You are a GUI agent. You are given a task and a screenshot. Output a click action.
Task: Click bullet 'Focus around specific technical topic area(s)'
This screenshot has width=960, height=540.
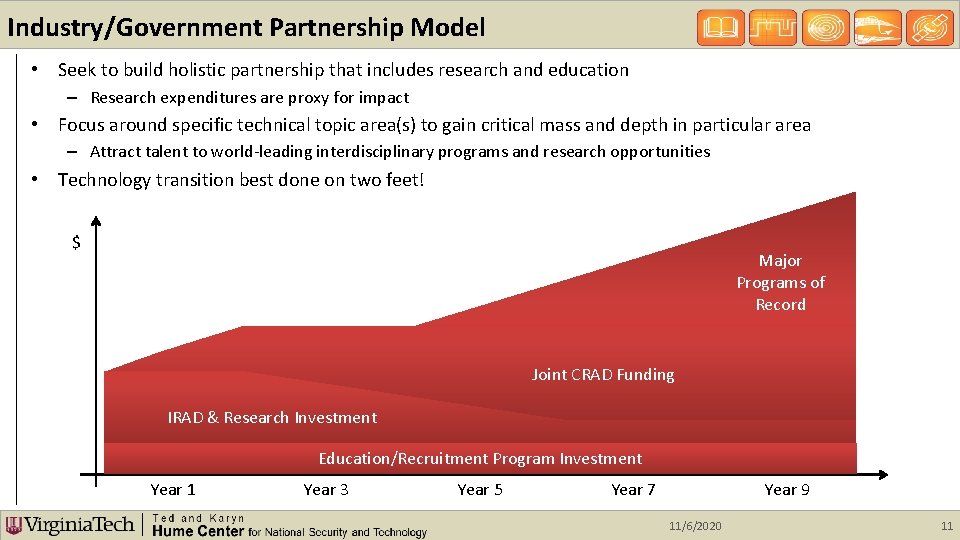(x=434, y=125)
